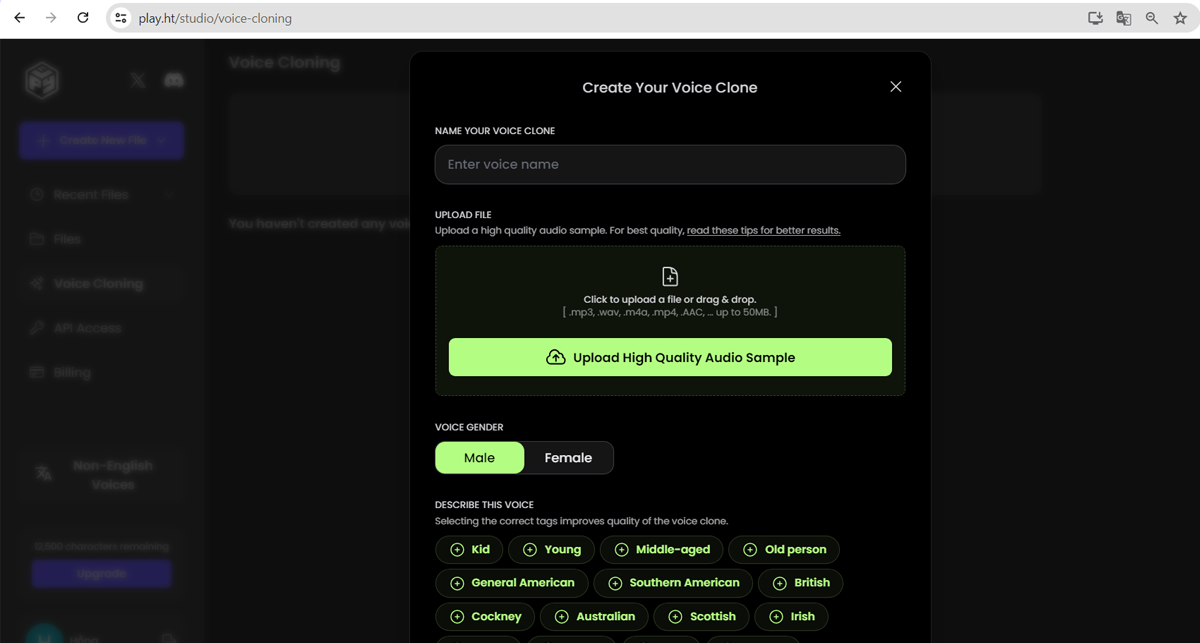Add the Australian accent tag
Image resolution: width=1200 pixels, height=643 pixels.
[x=594, y=617]
